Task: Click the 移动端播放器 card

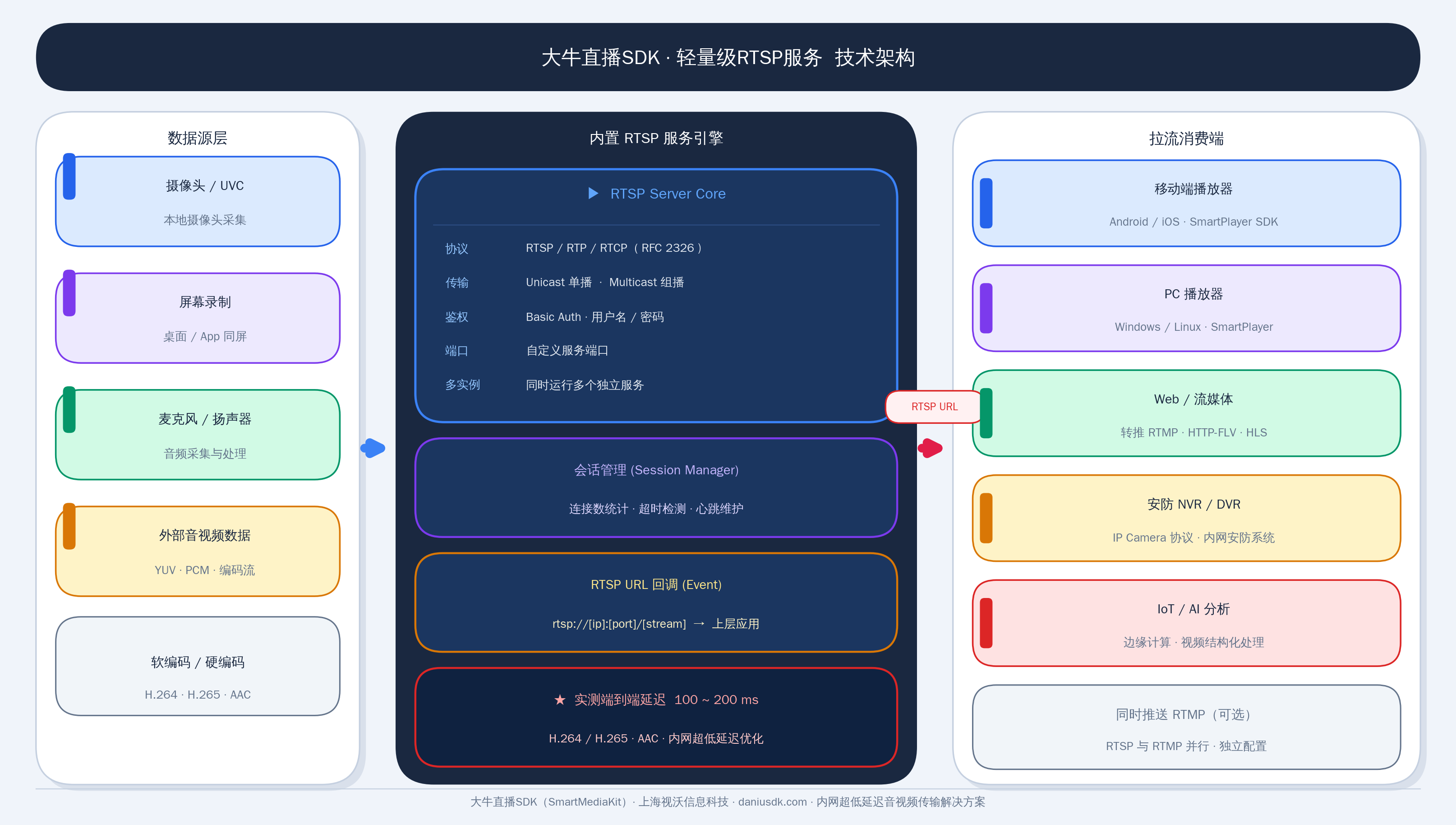Action: [1193, 204]
